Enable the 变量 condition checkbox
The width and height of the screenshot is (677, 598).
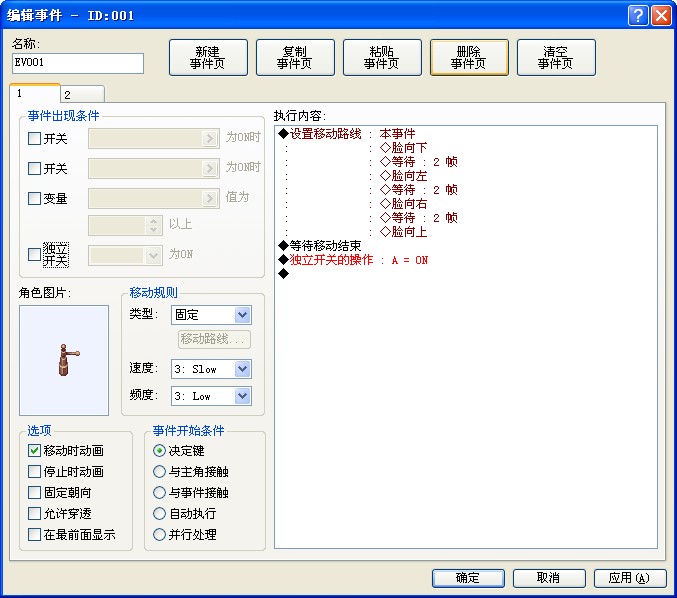click(34, 198)
